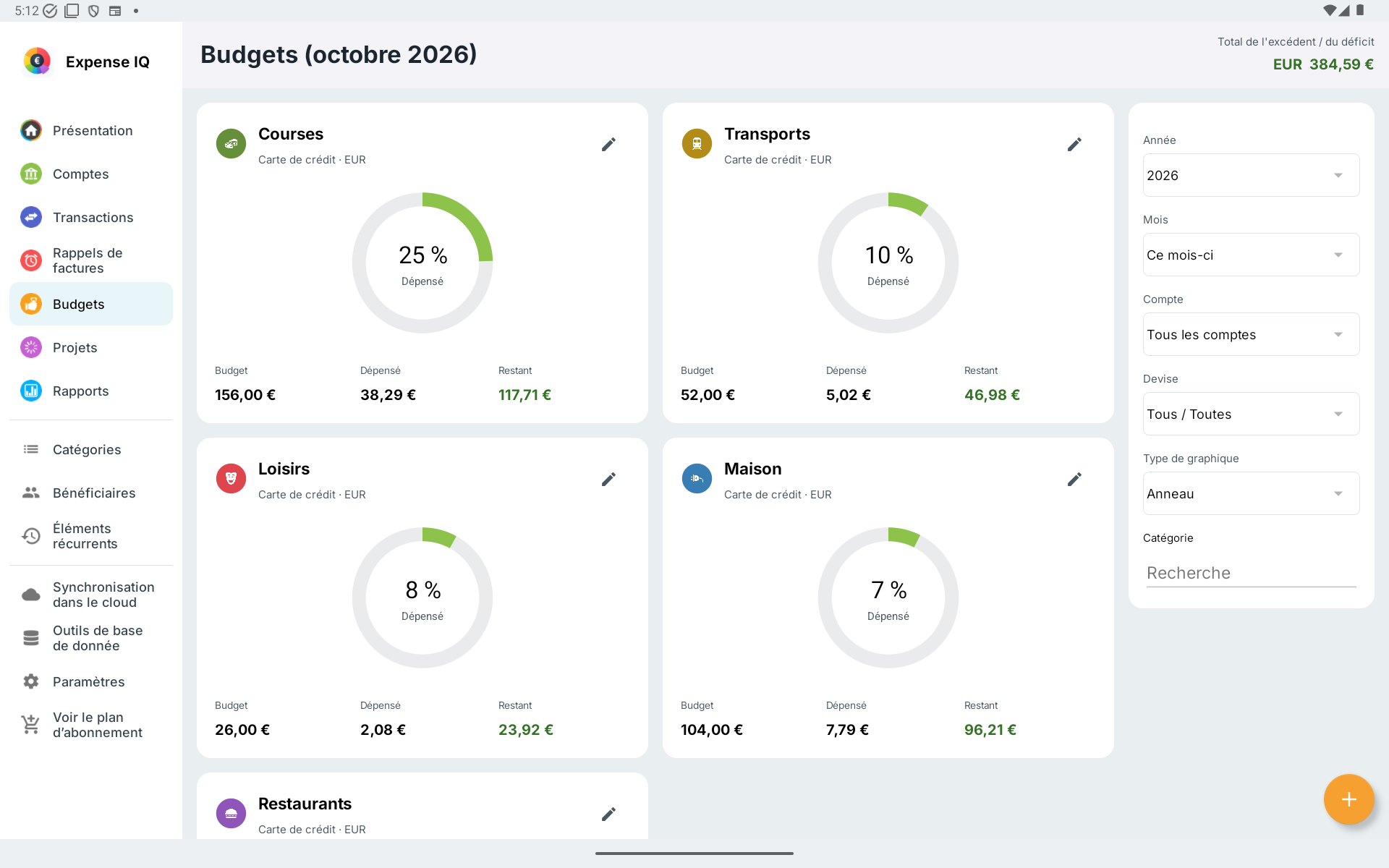Open Type de graphique dropdown Anneau
The width and height of the screenshot is (1389, 868).
click(1251, 493)
